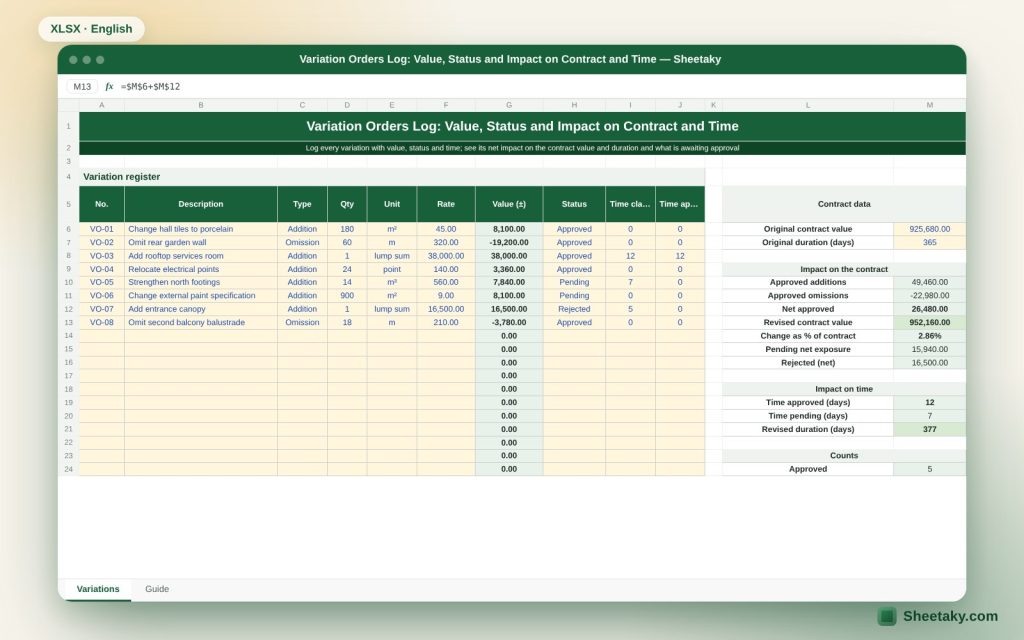Select Net approved value 26,480.00

point(929,309)
